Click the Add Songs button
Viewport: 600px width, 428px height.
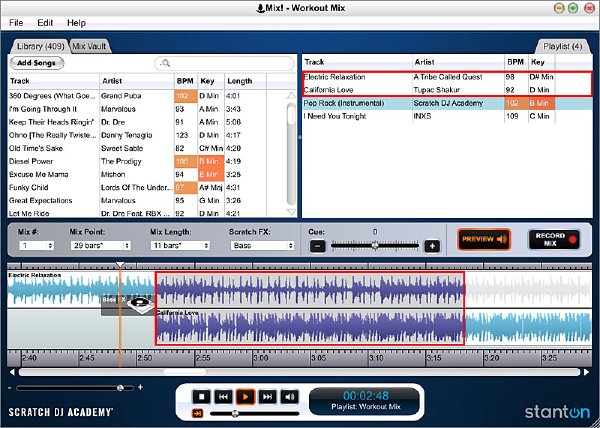click(x=37, y=63)
